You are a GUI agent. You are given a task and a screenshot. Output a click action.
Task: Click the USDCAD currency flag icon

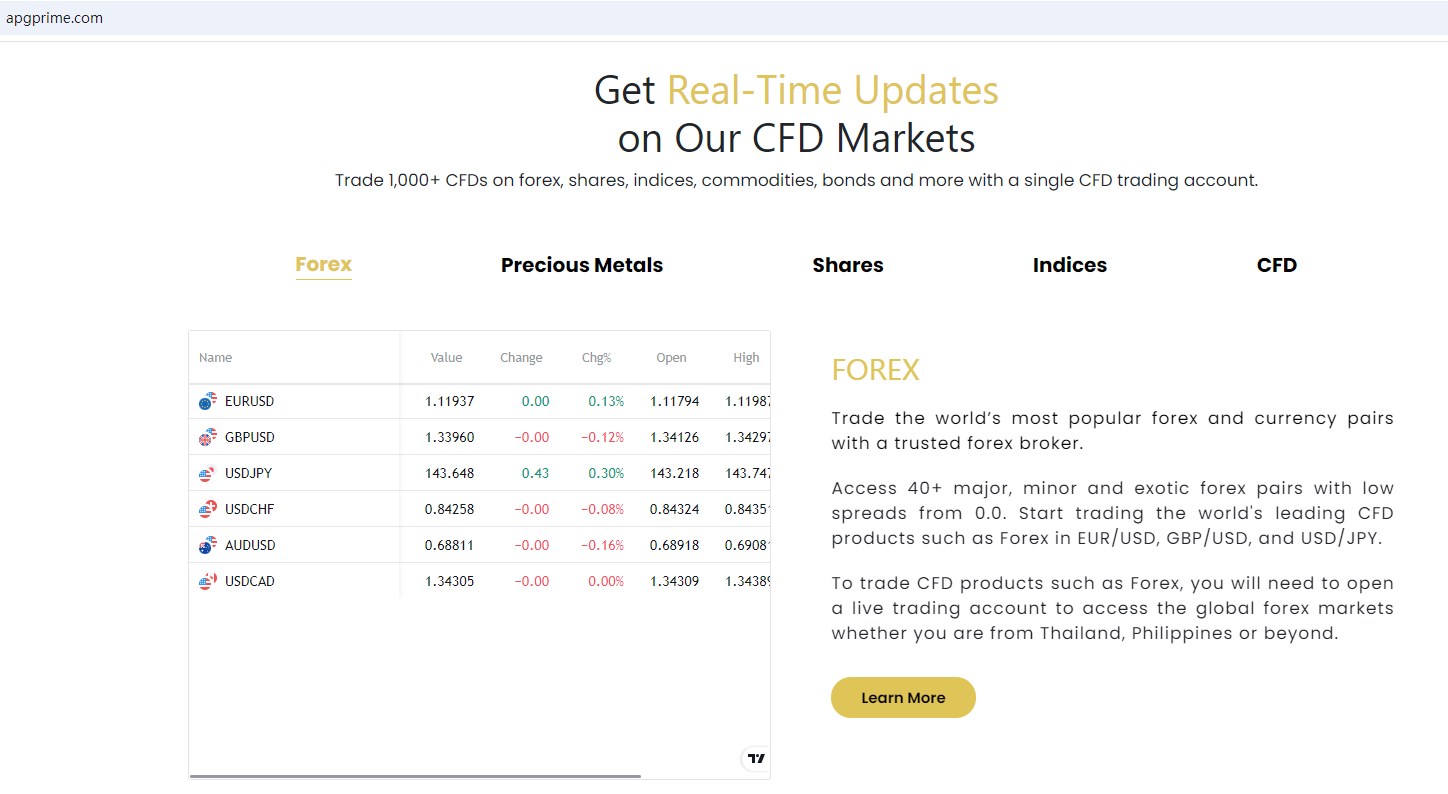[207, 581]
